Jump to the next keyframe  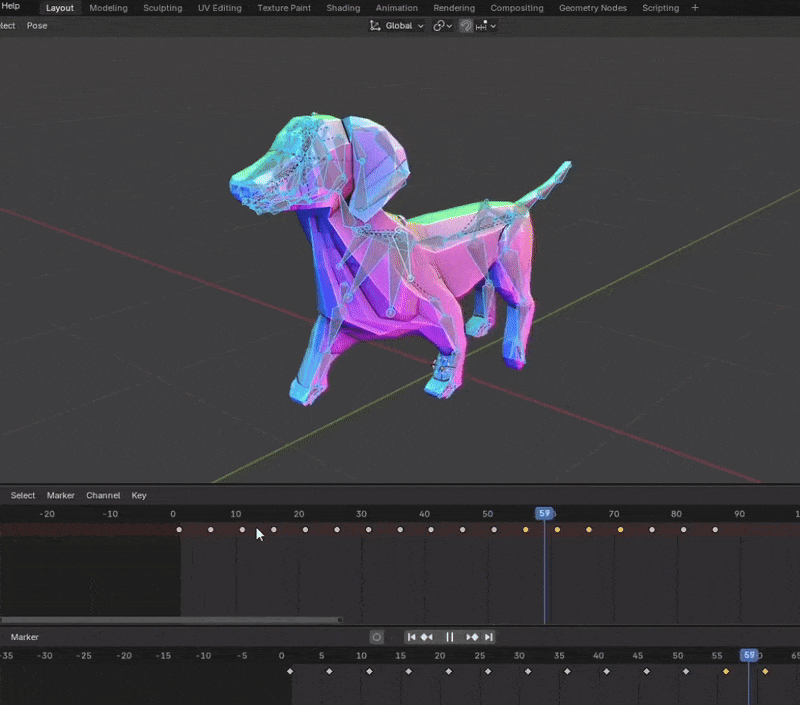click(x=472, y=637)
